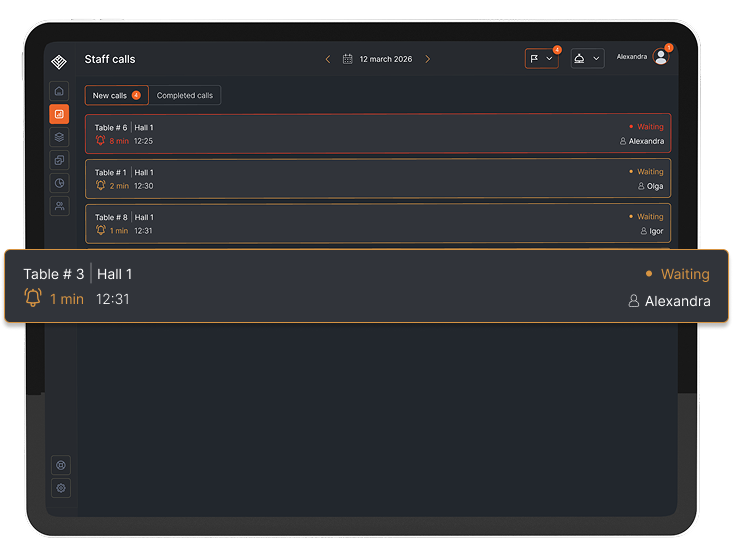
Task: Open the pie chart reports icon
Action: (59, 183)
